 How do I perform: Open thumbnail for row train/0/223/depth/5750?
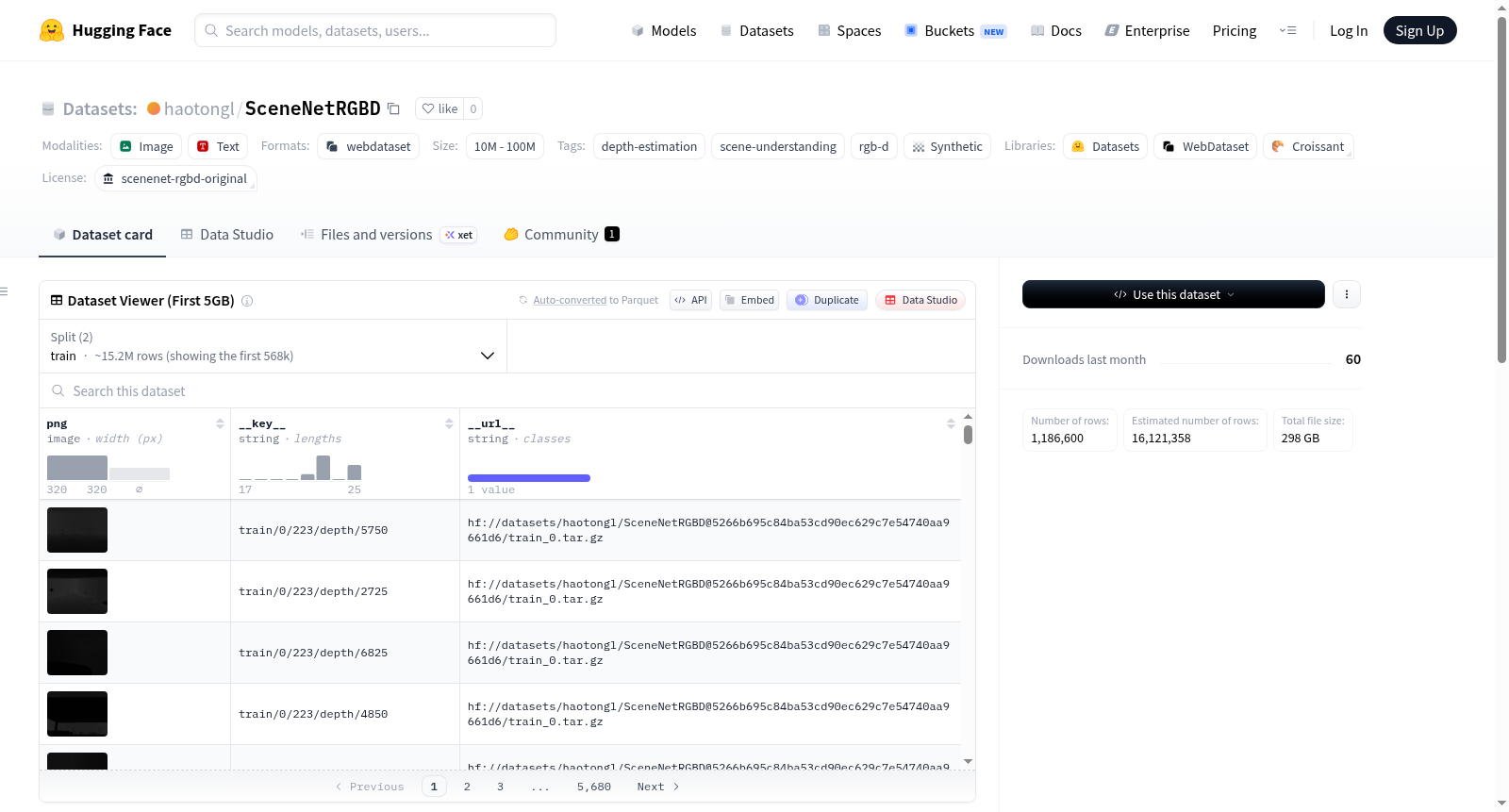77,530
